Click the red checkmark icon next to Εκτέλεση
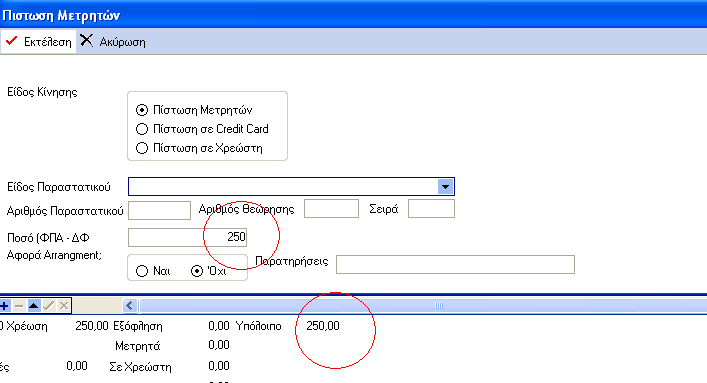This screenshot has height=383, width=707. coord(11,41)
